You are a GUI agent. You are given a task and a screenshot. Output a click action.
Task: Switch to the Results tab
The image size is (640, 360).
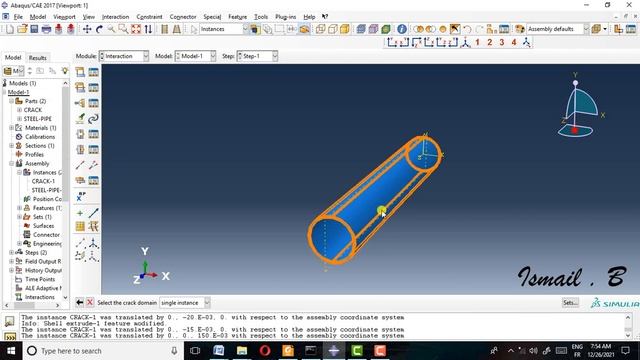click(38, 58)
